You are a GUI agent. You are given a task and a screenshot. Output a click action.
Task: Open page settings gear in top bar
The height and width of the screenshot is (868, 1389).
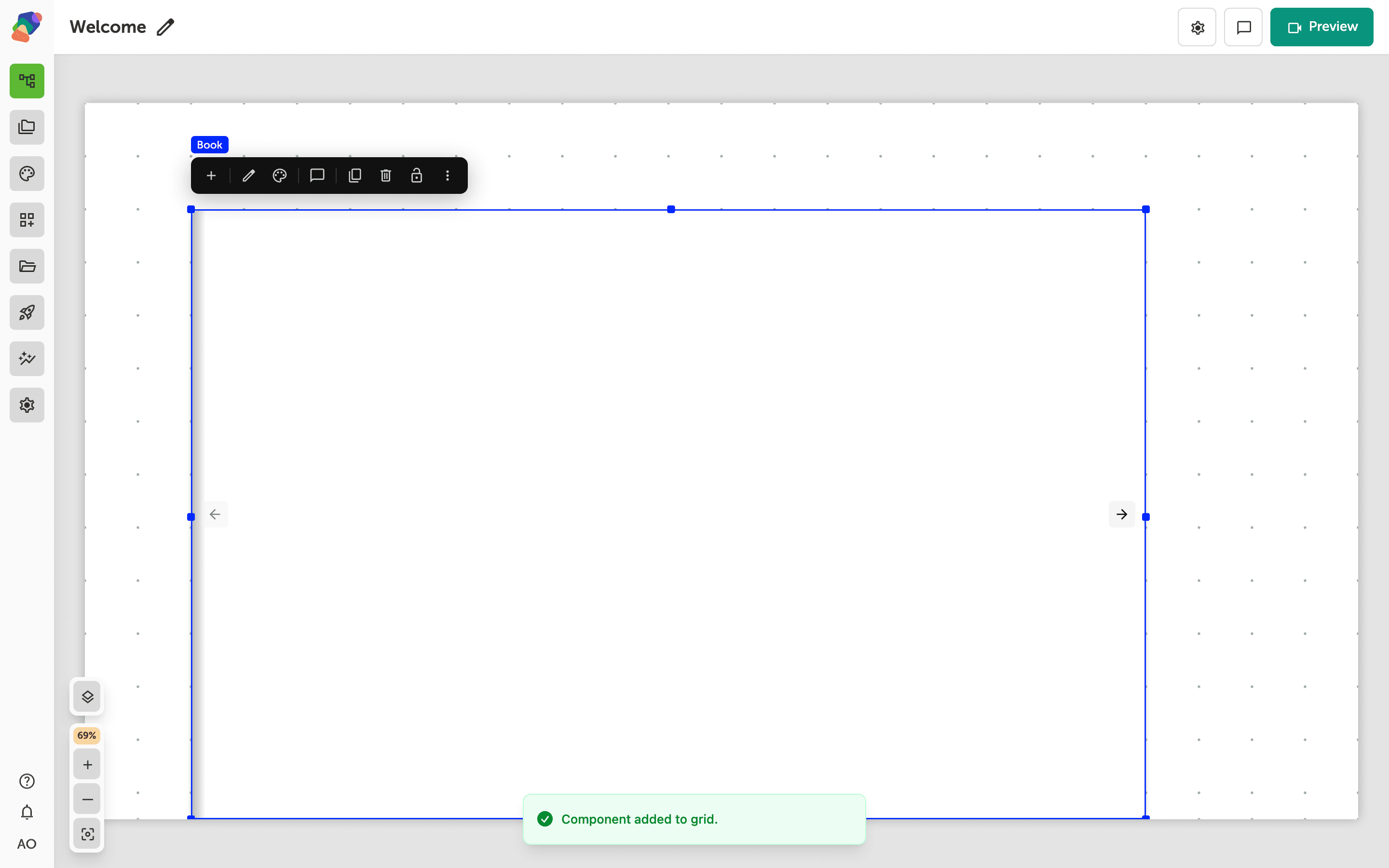1198,27
